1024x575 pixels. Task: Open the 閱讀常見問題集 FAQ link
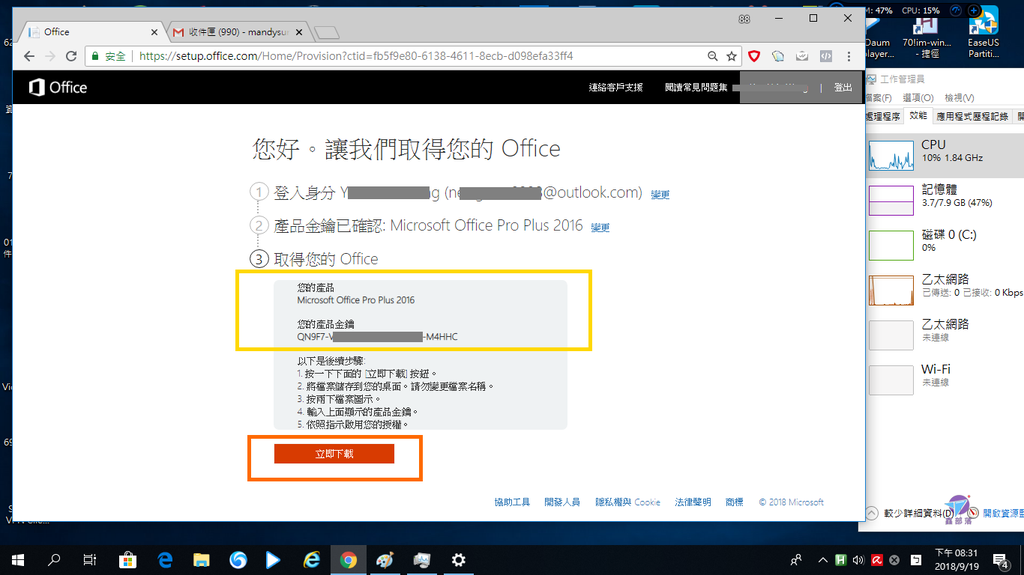696,88
